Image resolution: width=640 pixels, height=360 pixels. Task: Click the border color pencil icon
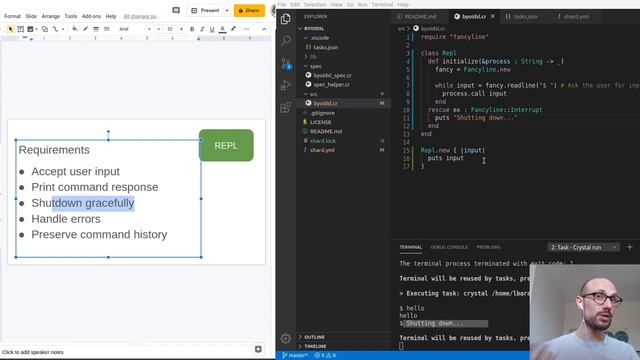(x=85, y=29)
